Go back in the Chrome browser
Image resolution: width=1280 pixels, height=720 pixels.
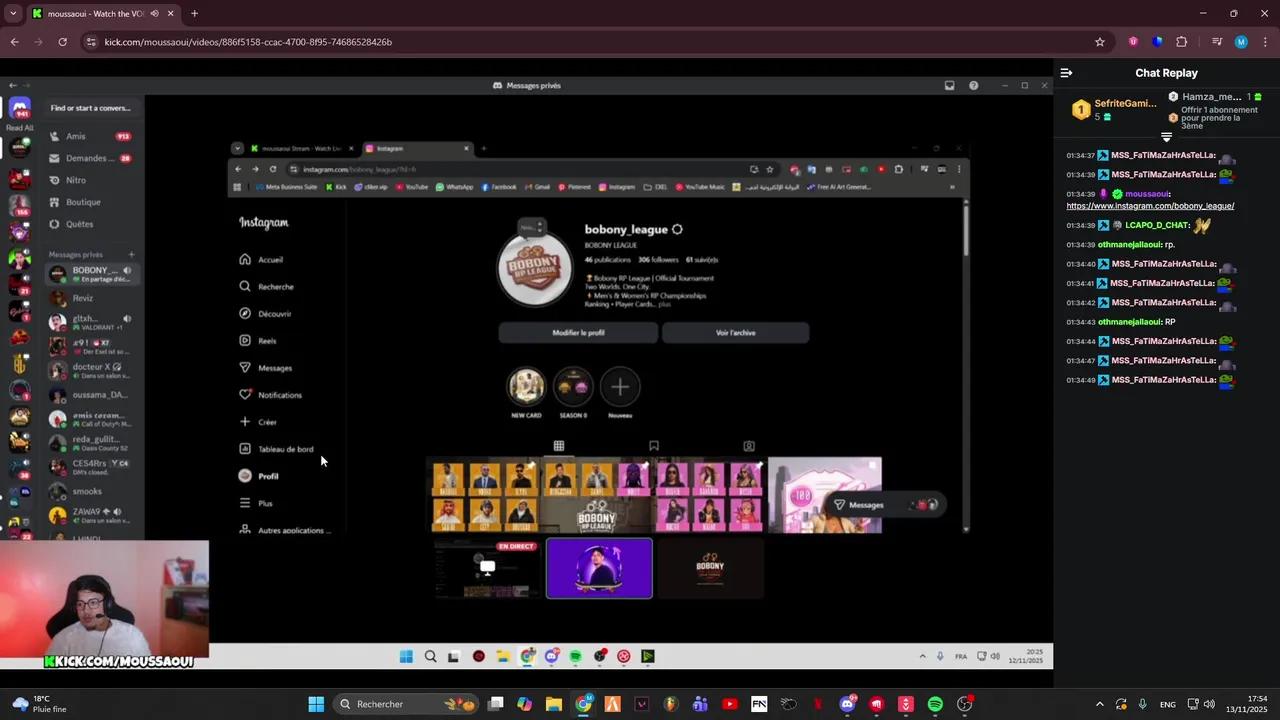(x=14, y=42)
